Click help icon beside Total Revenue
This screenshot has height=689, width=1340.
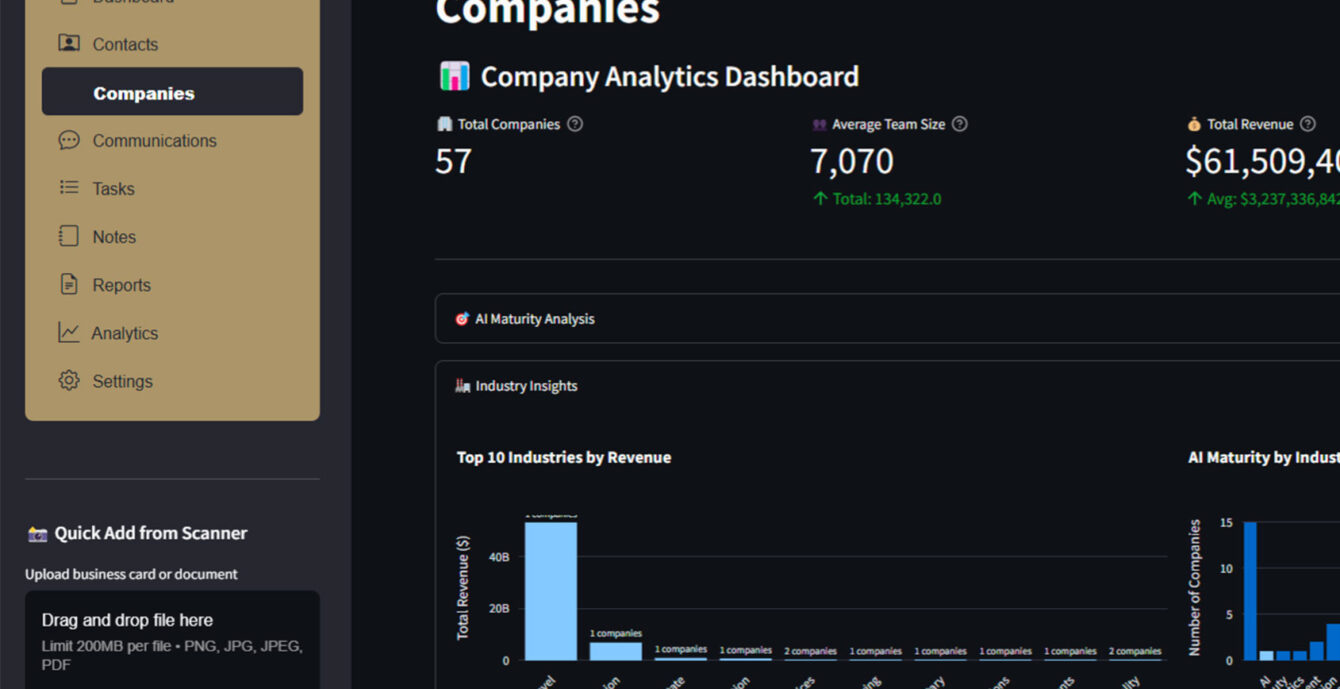pos(1308,124)
